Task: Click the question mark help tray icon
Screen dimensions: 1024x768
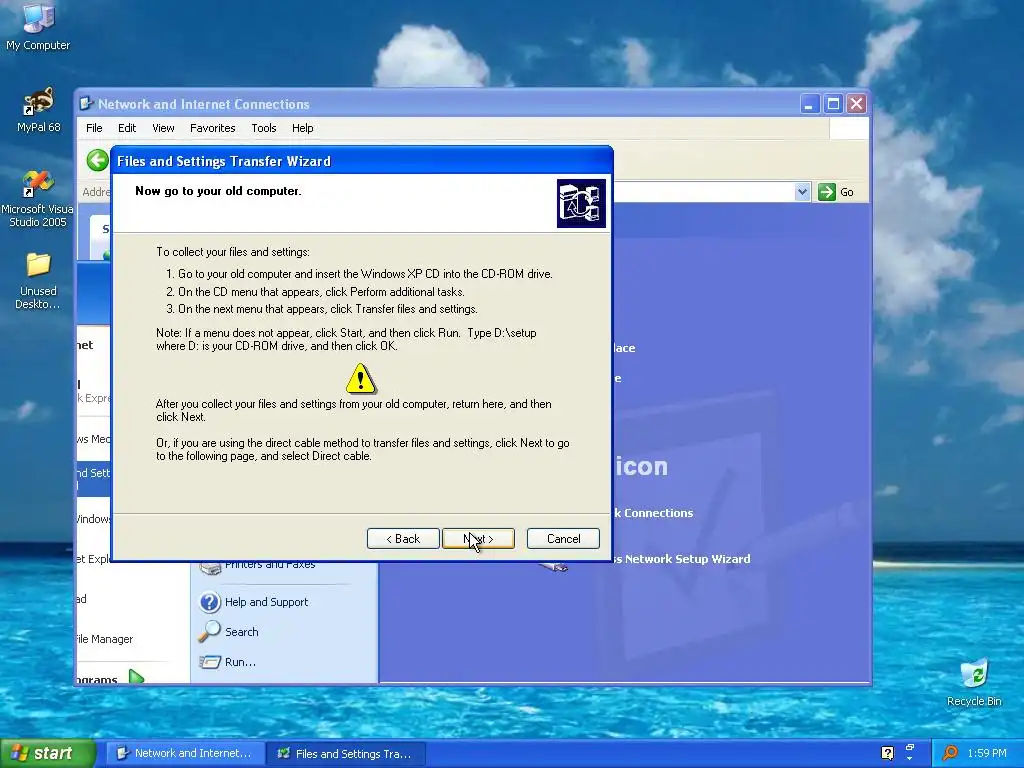Action: click(887, 754)
